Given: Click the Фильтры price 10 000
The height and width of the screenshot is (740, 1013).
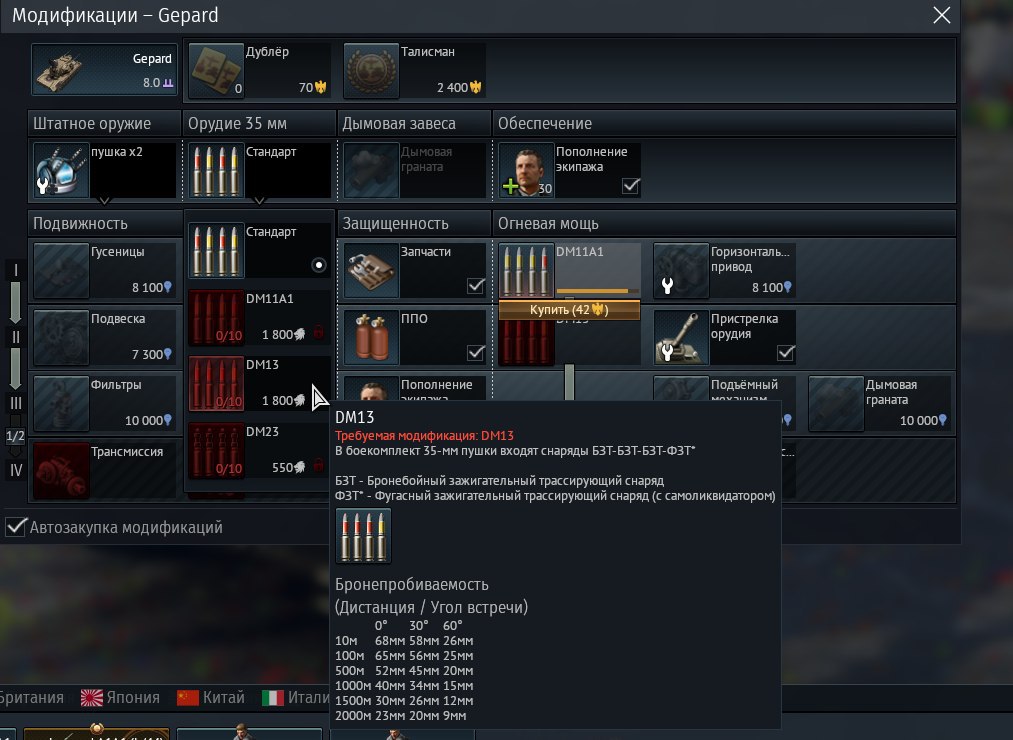Looking at the screenshot, I should pos(148,421).
